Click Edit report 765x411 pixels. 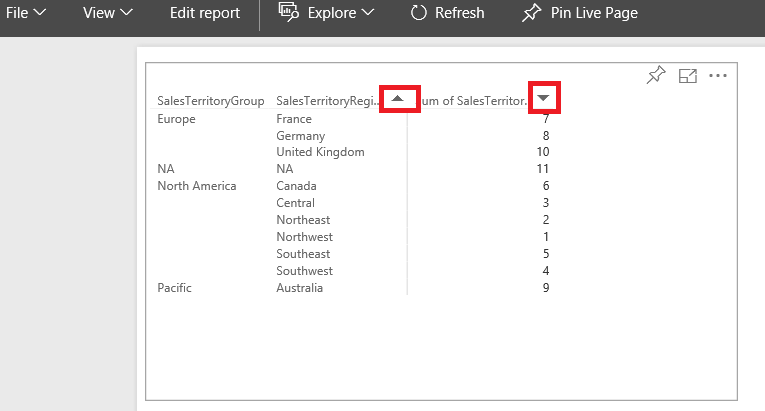[x=205, y=13]
